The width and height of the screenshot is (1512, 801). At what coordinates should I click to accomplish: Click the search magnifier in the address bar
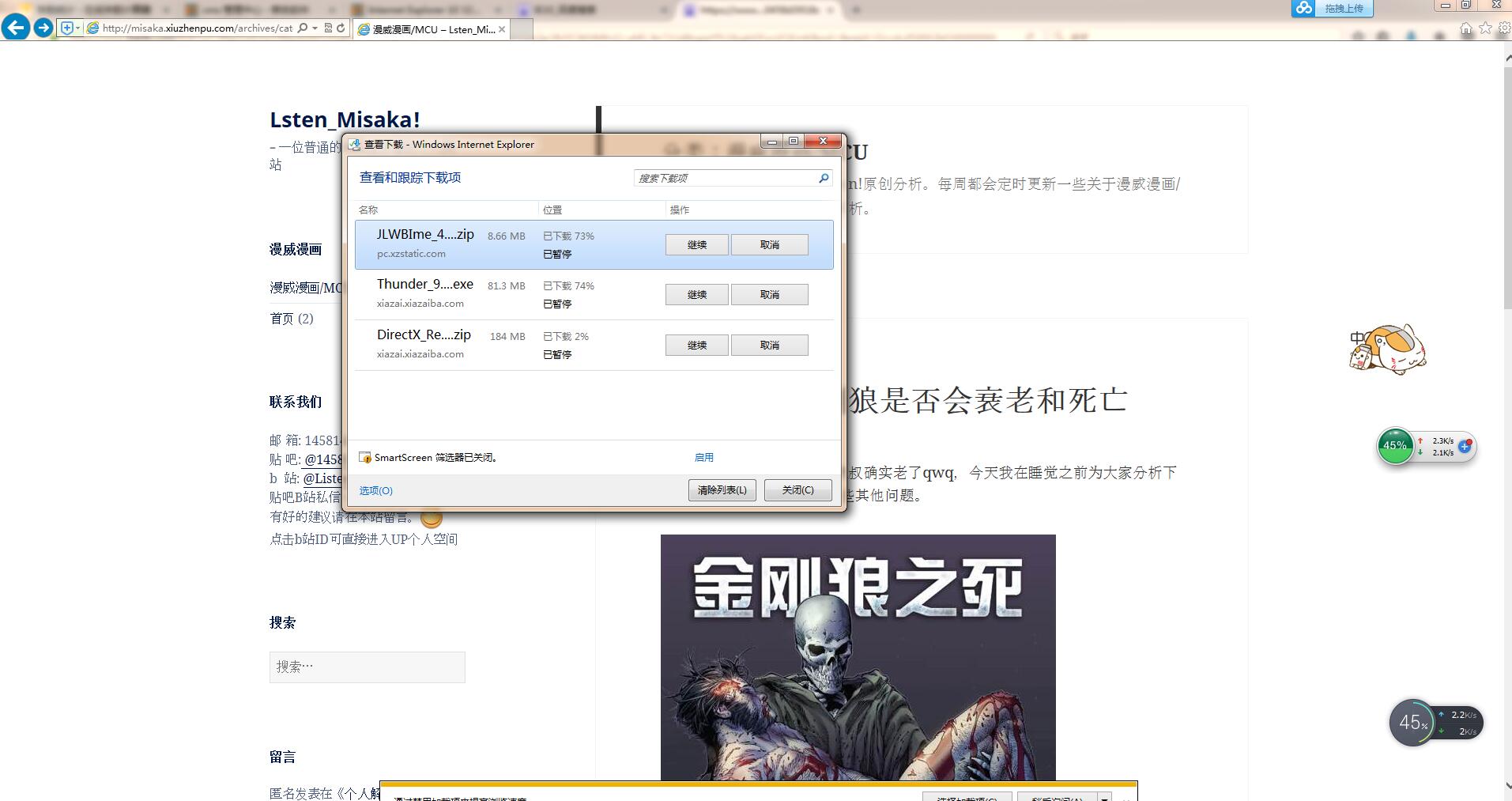pyautogui.click(x=302, y=28)
